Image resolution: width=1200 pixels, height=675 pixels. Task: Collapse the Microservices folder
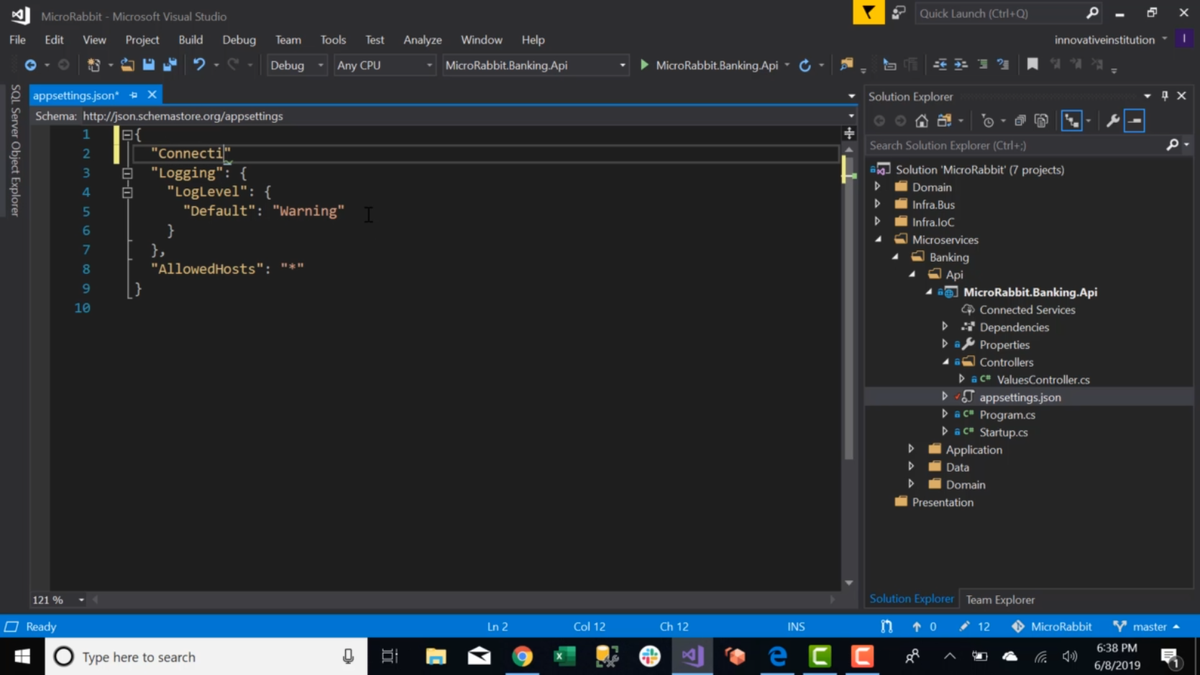pyautogui.click(x=879, y=240)
